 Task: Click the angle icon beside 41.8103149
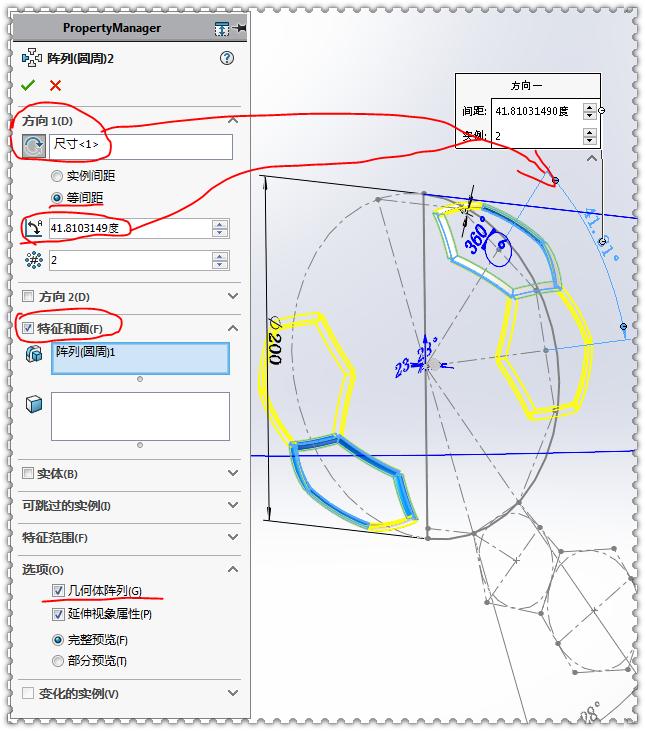click(34, 228)
